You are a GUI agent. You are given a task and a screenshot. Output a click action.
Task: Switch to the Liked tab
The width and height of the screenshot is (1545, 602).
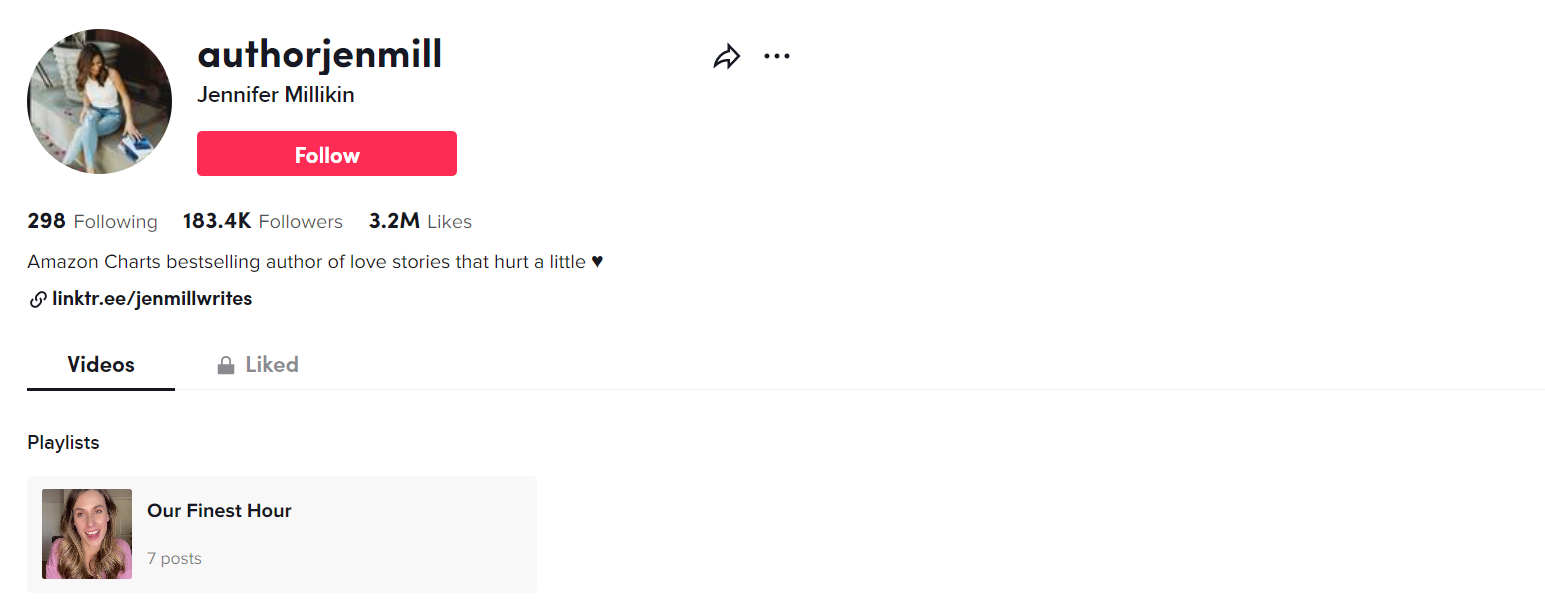pyautogui.click(x=272, y=365)
